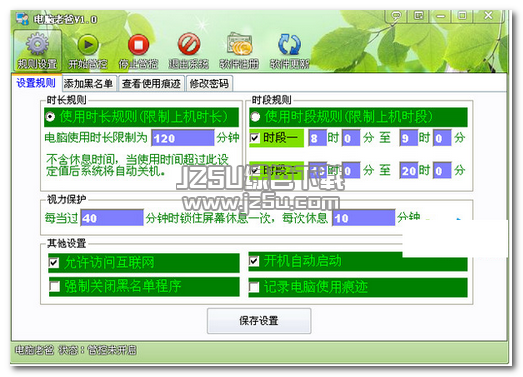
Task: Toggle 允许访问互联网 checkbox
Action: click(x=54, y=263)
